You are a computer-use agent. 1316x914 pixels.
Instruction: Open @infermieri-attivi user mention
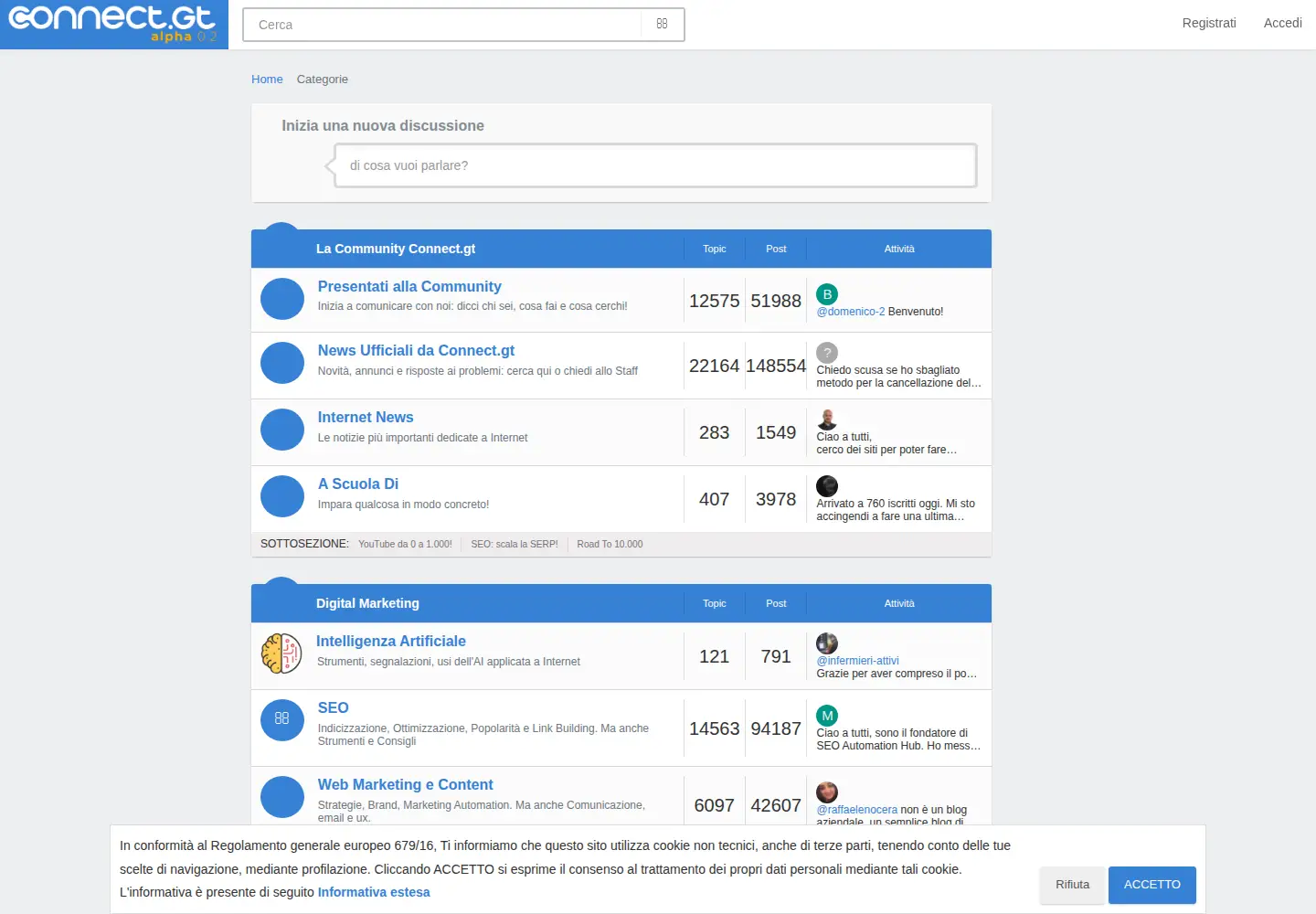tap(857, 661)
